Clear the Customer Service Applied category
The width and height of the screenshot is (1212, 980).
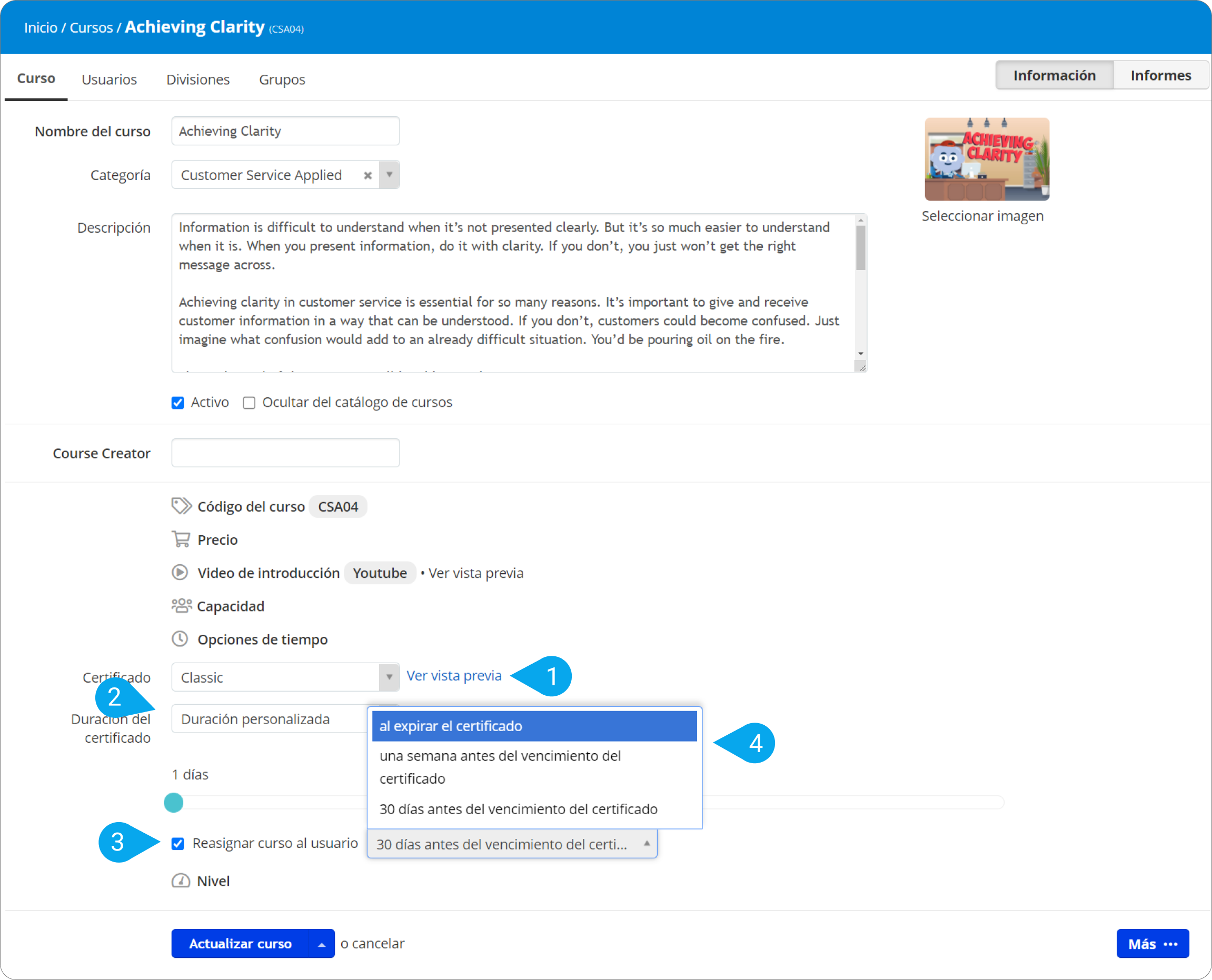[367, 175]
